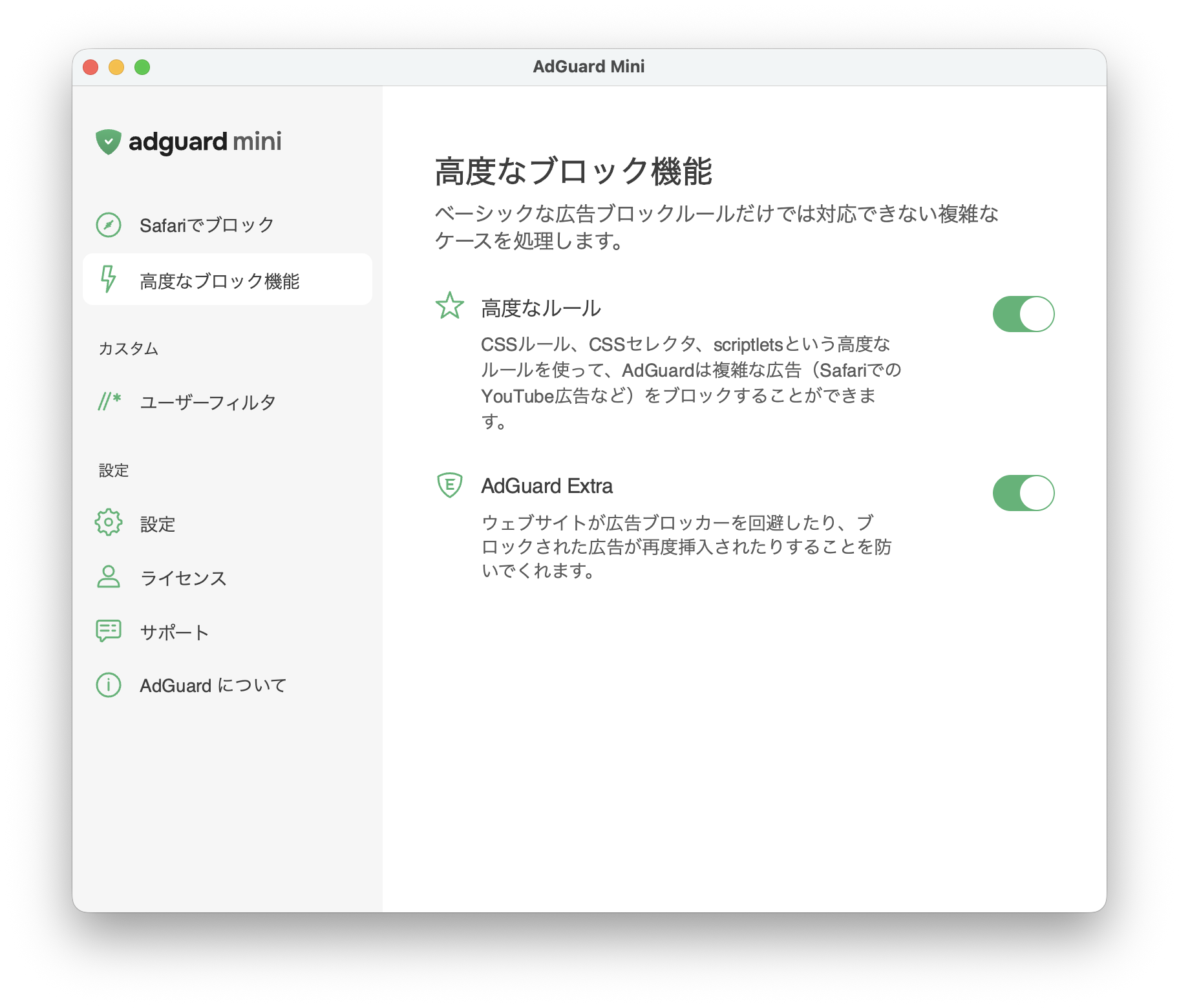Click the 高度なブロック機能 page heading
Screen dimensions: 1179x1008
pos(573,171)
